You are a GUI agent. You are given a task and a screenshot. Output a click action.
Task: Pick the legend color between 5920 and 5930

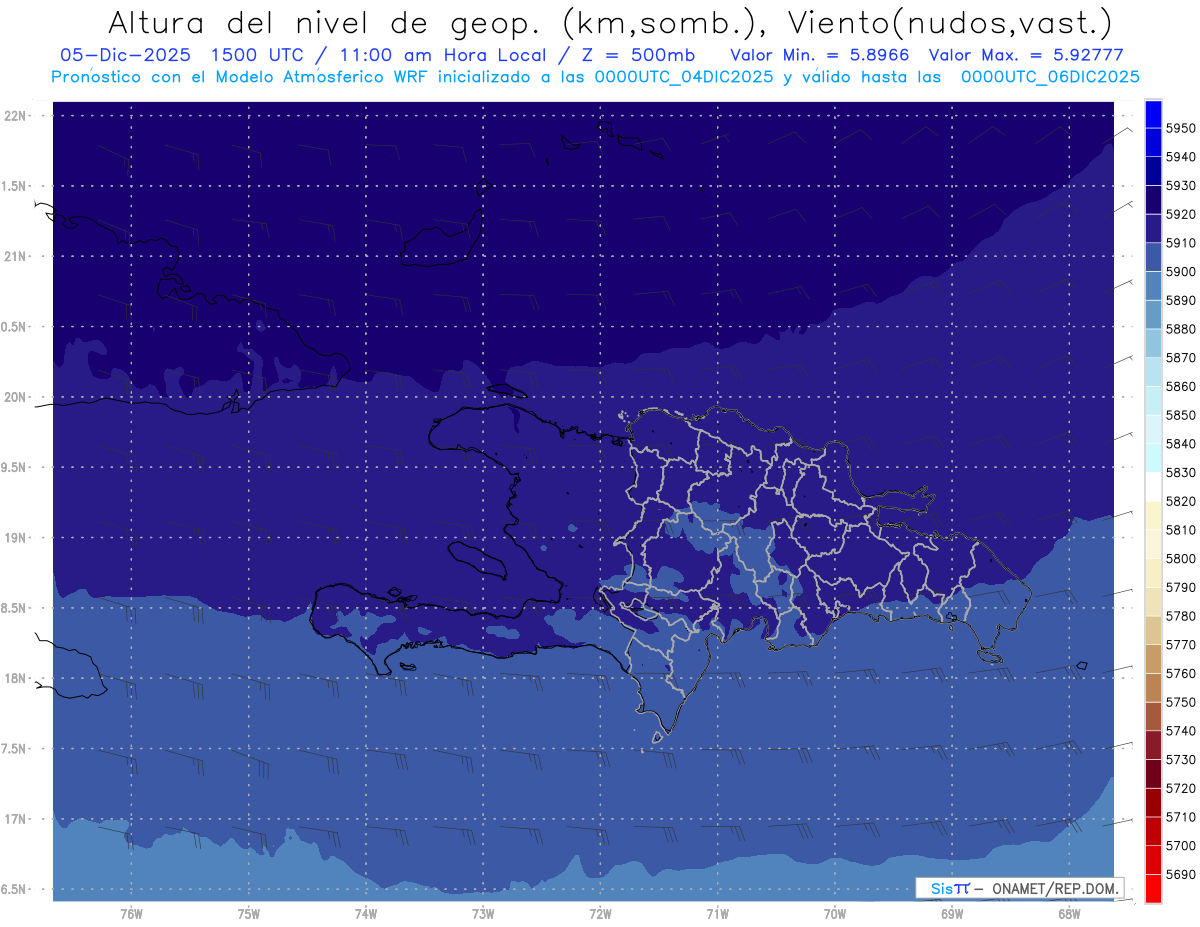tap(1153, 200)
